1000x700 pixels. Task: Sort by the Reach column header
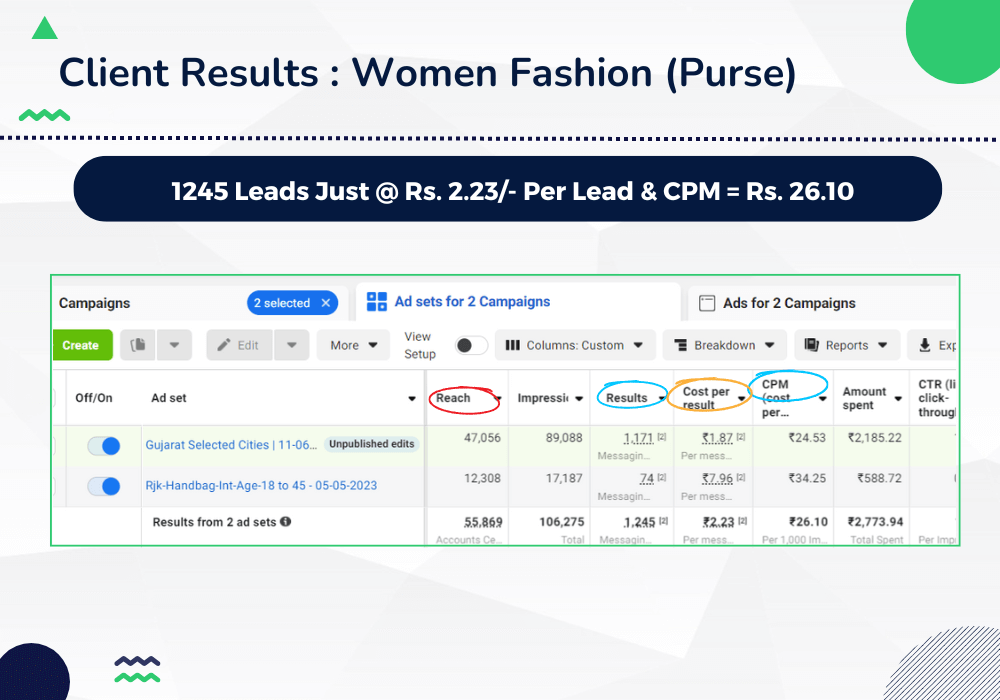pos(453,398)
